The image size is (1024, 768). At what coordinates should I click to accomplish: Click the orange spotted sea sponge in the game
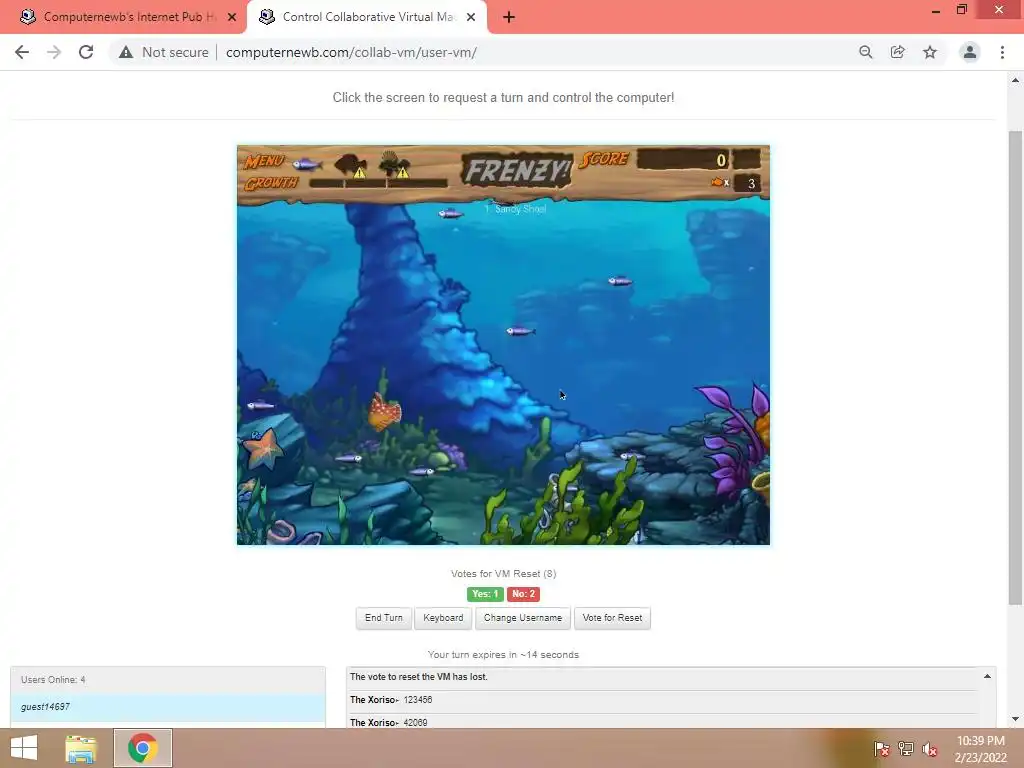click(385, 411)
